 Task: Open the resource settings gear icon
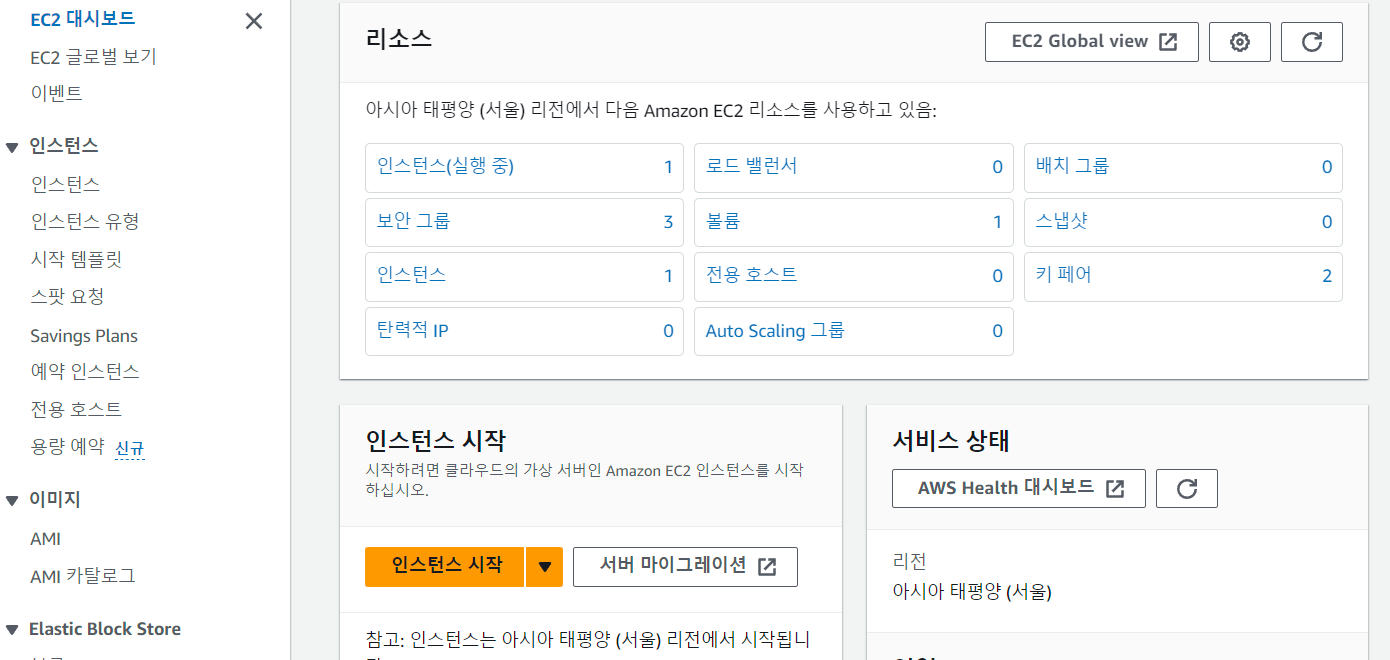tap(1240, 42)
